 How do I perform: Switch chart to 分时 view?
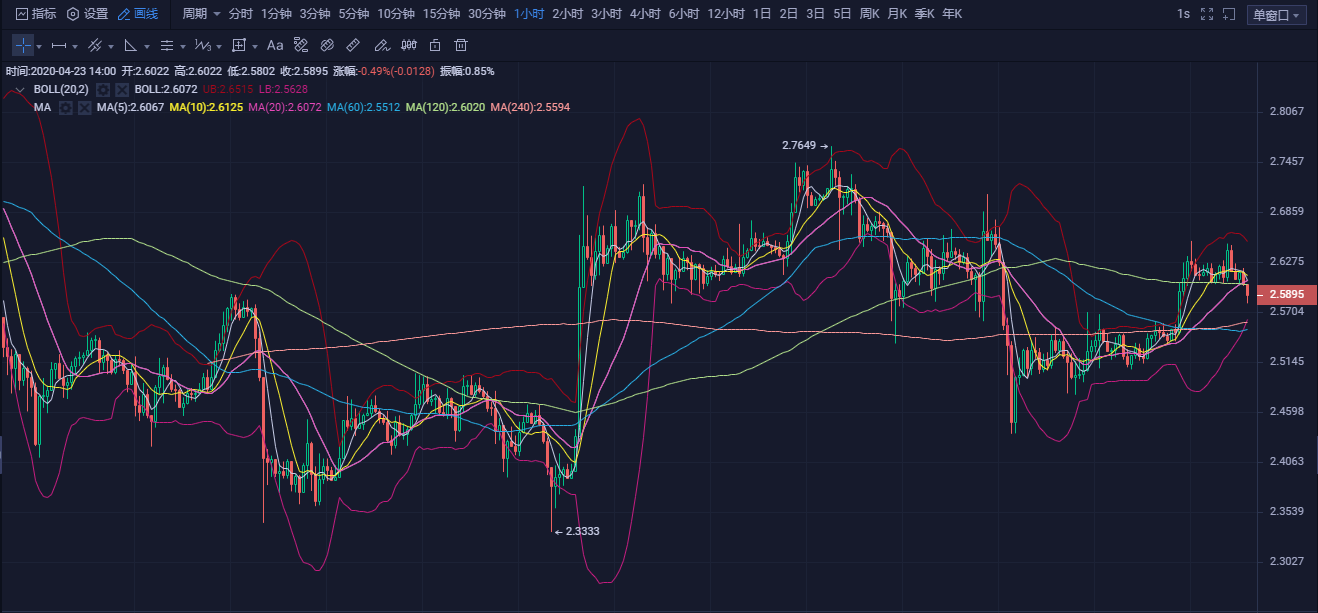click(x=240, y=14)
